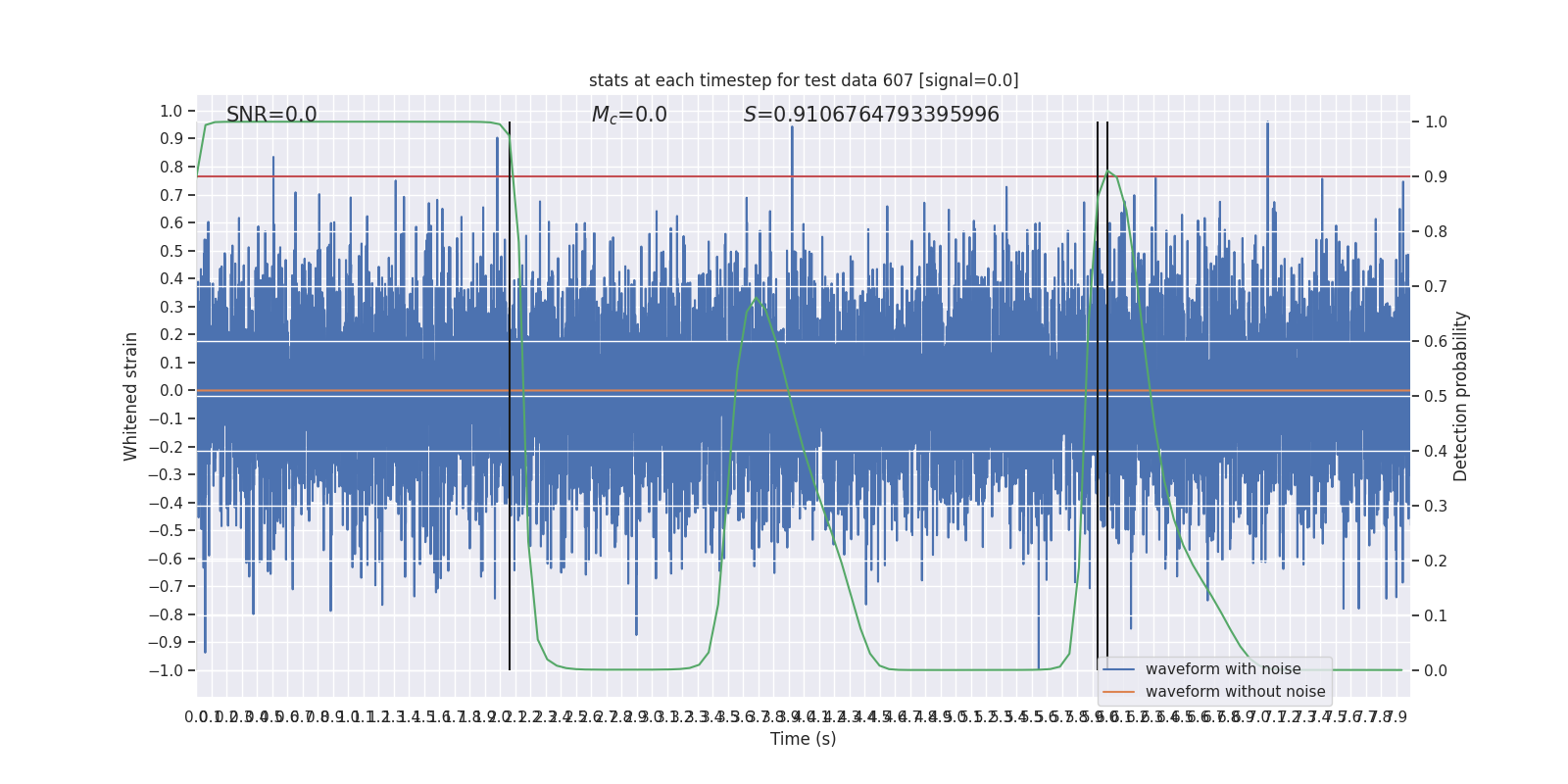
Task: Select legend entry 'waveform with noise'
Action: pyautogui.click(x=1223, y=669)
